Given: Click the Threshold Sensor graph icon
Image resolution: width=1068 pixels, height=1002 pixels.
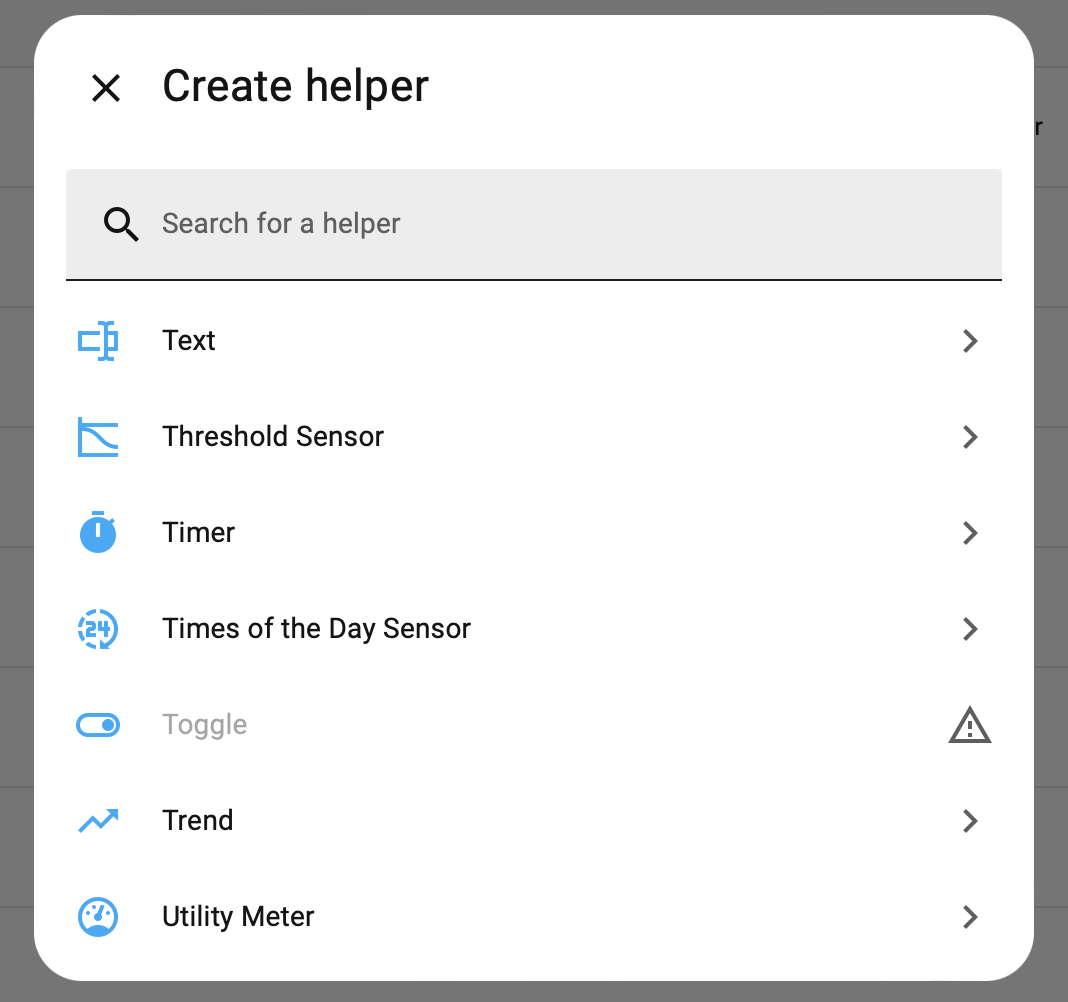Looking at the screenshot, I should click(x=98, y=437).
